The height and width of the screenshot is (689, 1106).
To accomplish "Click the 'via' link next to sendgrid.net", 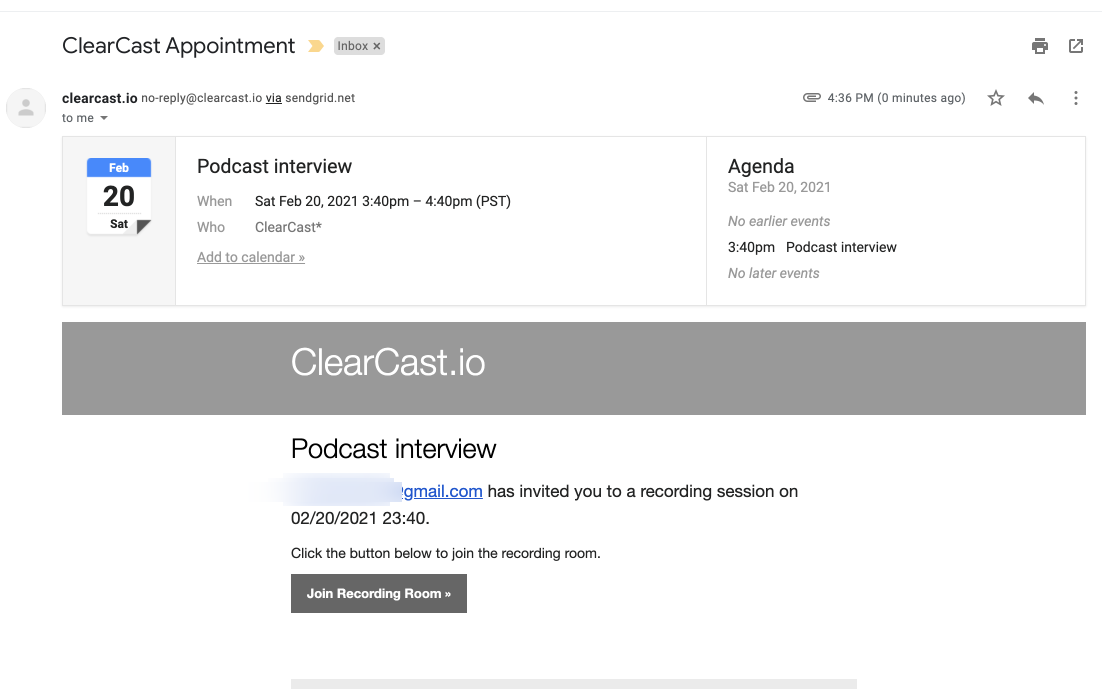I will pyautogui.click(x=274, y=98).
